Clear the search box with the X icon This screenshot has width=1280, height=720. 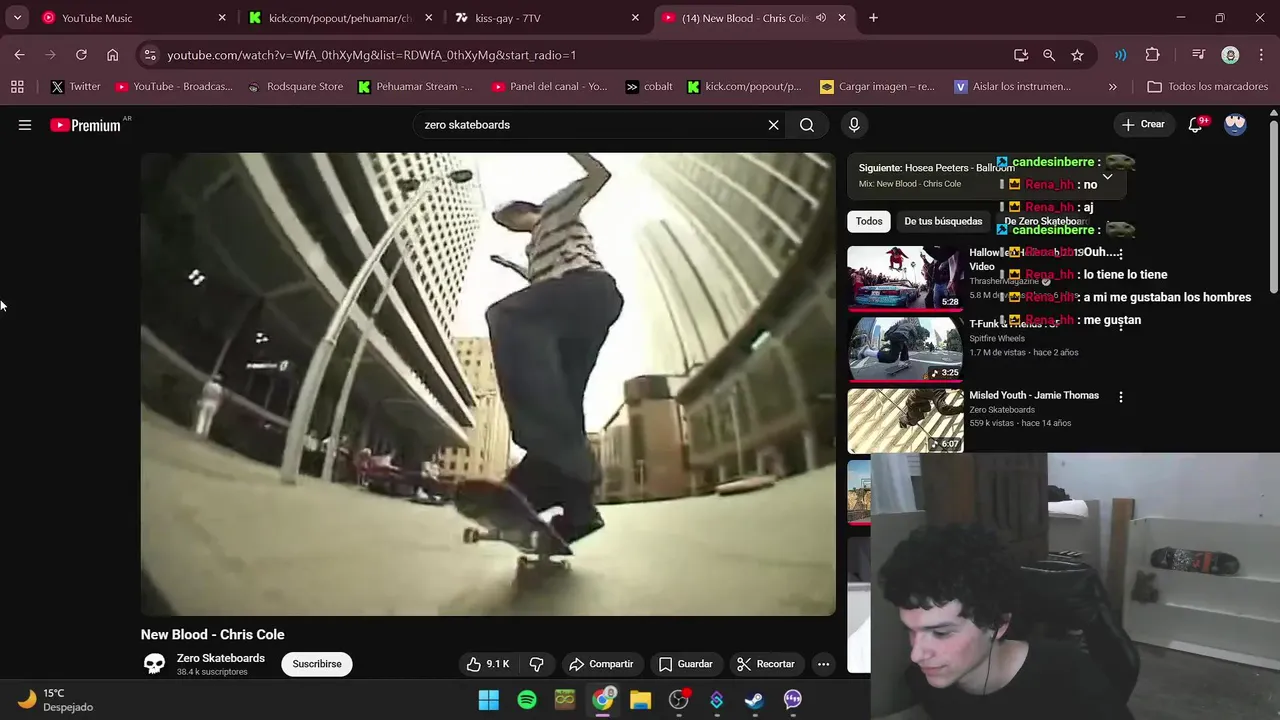click(773, 125)
